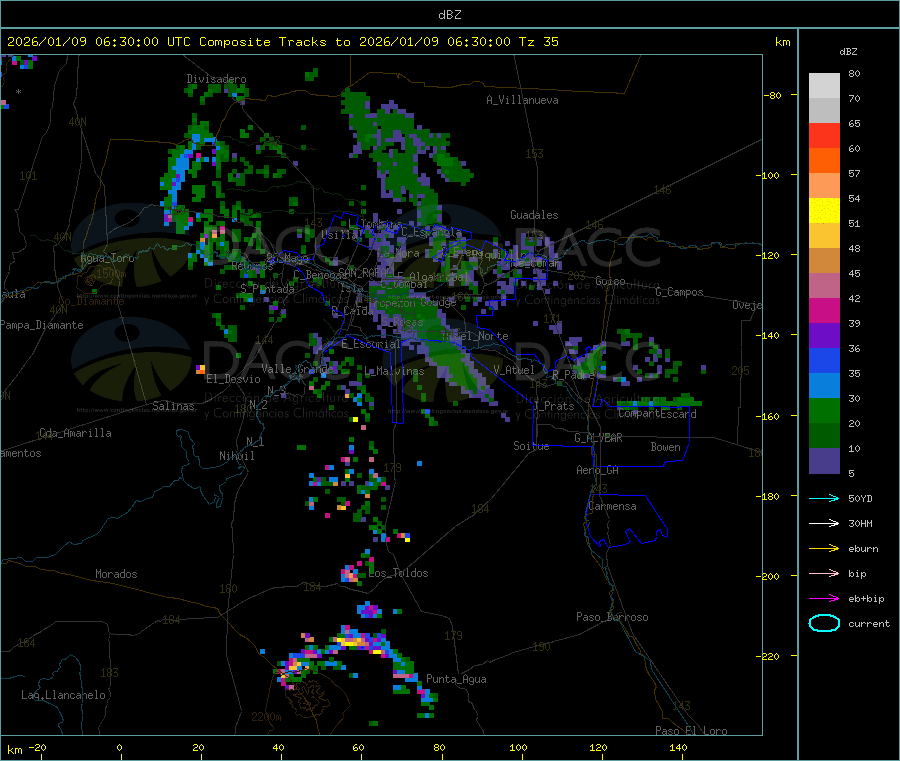
Task: Click the 'Bowen' map label
Action: tap(665, 447)
